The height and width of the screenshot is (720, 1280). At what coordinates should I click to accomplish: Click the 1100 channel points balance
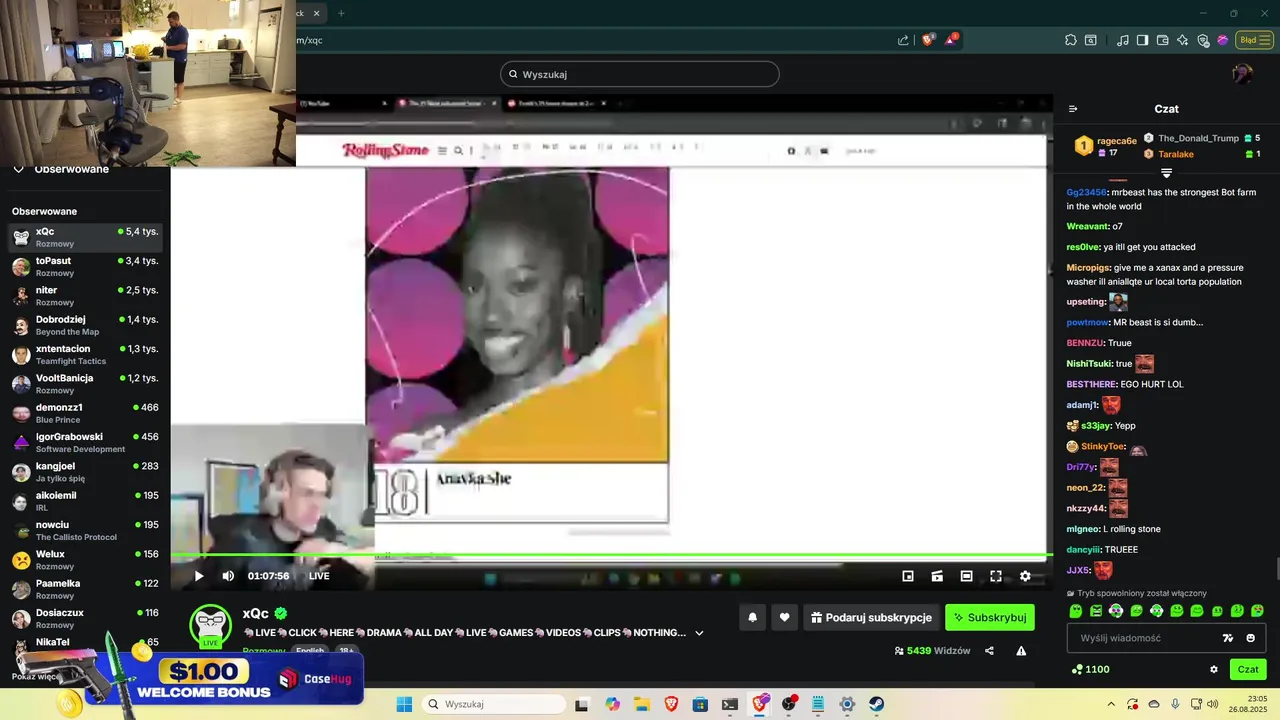click(1090, 670)
